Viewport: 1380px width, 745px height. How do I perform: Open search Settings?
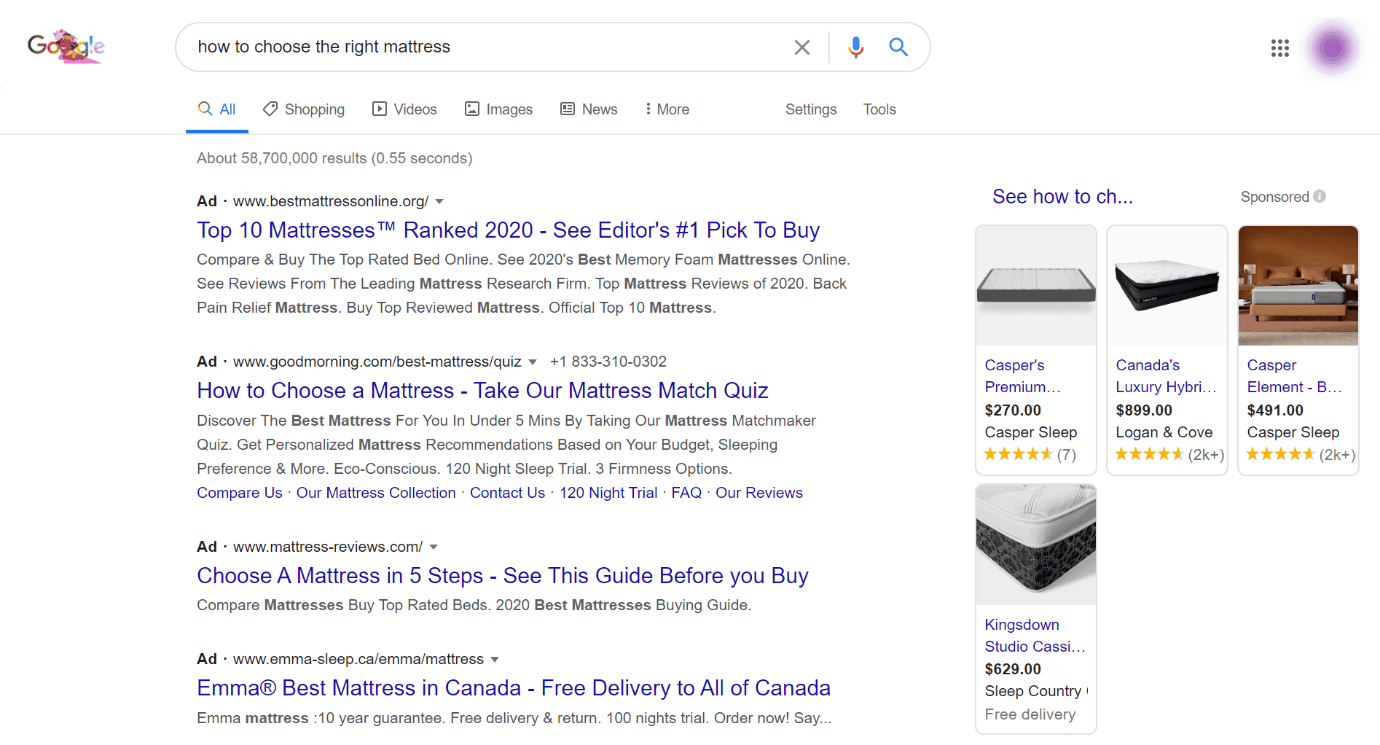coord(811,109)
